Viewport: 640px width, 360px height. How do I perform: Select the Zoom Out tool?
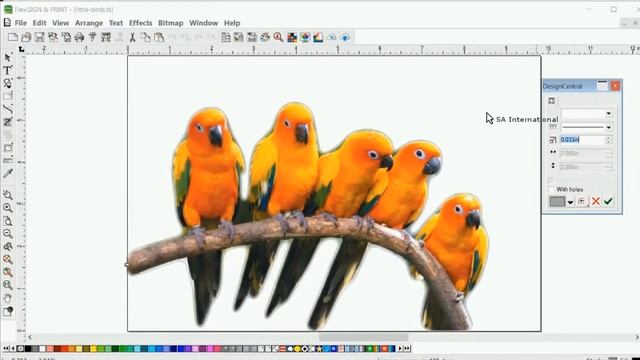click(x=8, y=233)
